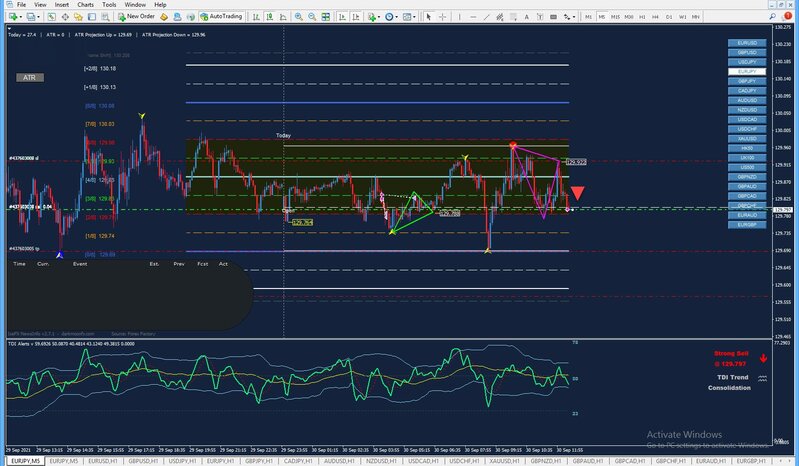Viewport: 799px width, 466px height.
Task: Open the search magnifier icon
Action: [x=773, y=16]
